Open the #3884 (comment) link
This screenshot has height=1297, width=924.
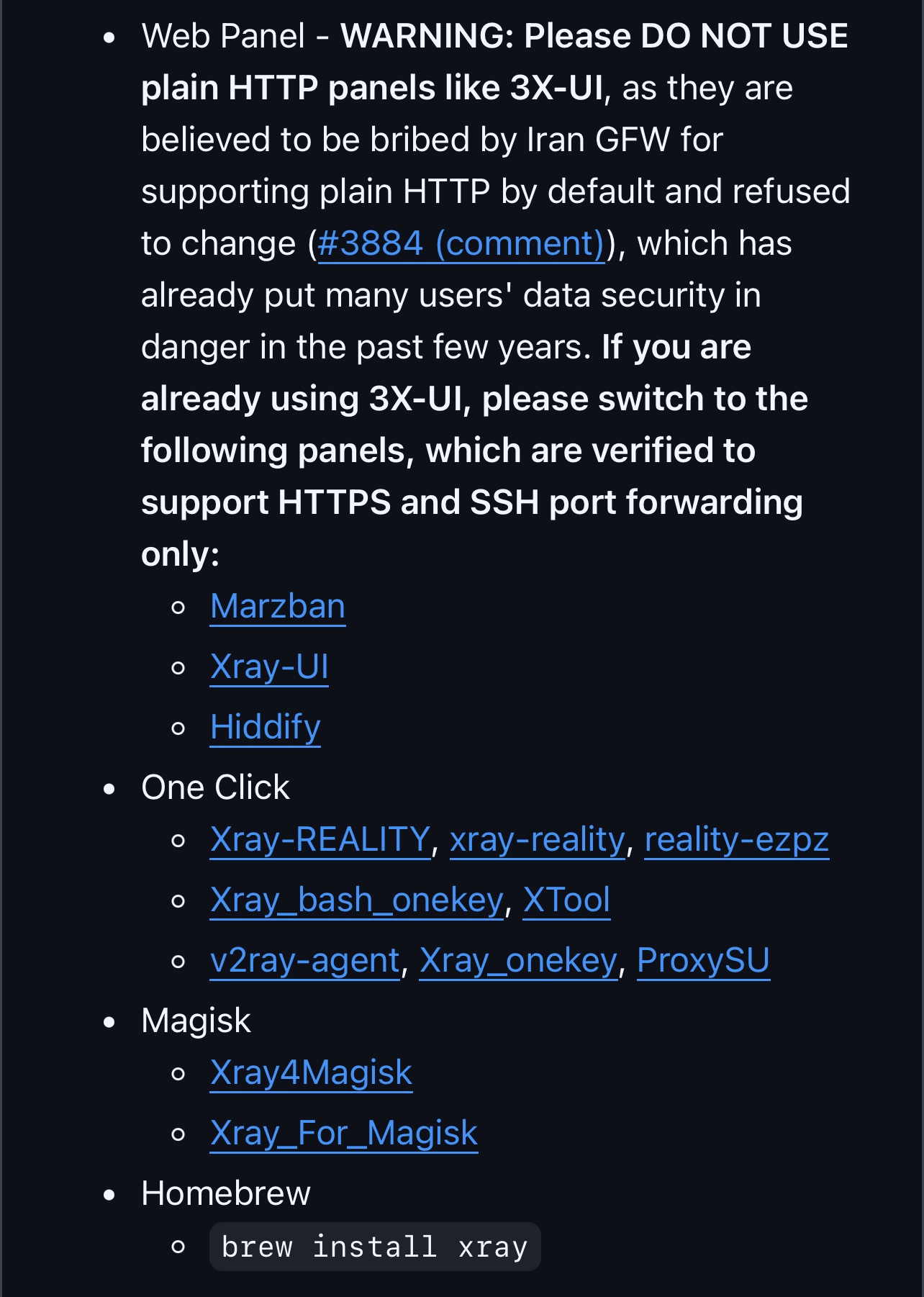pyautogui.click(x=461, y=244)
